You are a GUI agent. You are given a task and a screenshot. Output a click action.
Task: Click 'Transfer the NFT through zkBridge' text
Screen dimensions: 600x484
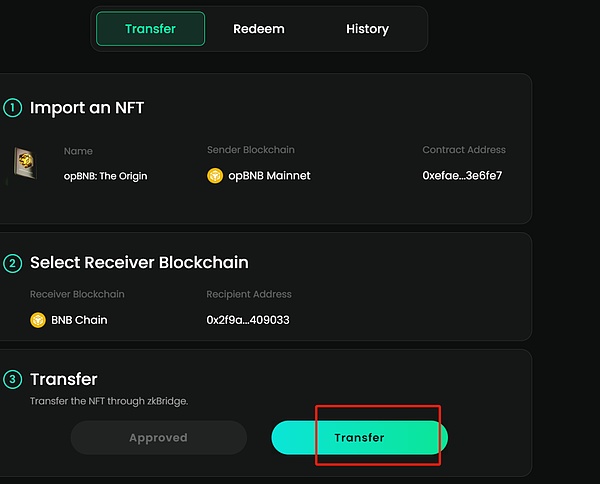109,400
